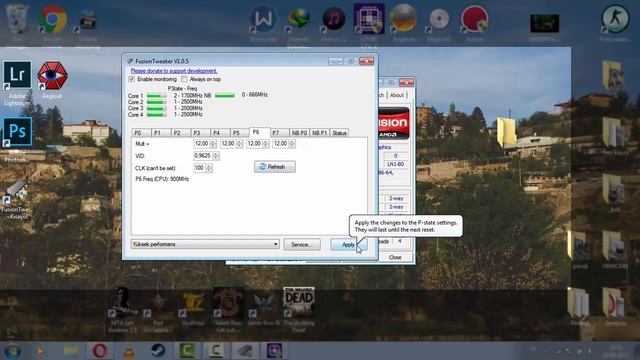Toggle Always on top checkbox
This screenshot has height=360, width=640.
pos(184,79)
